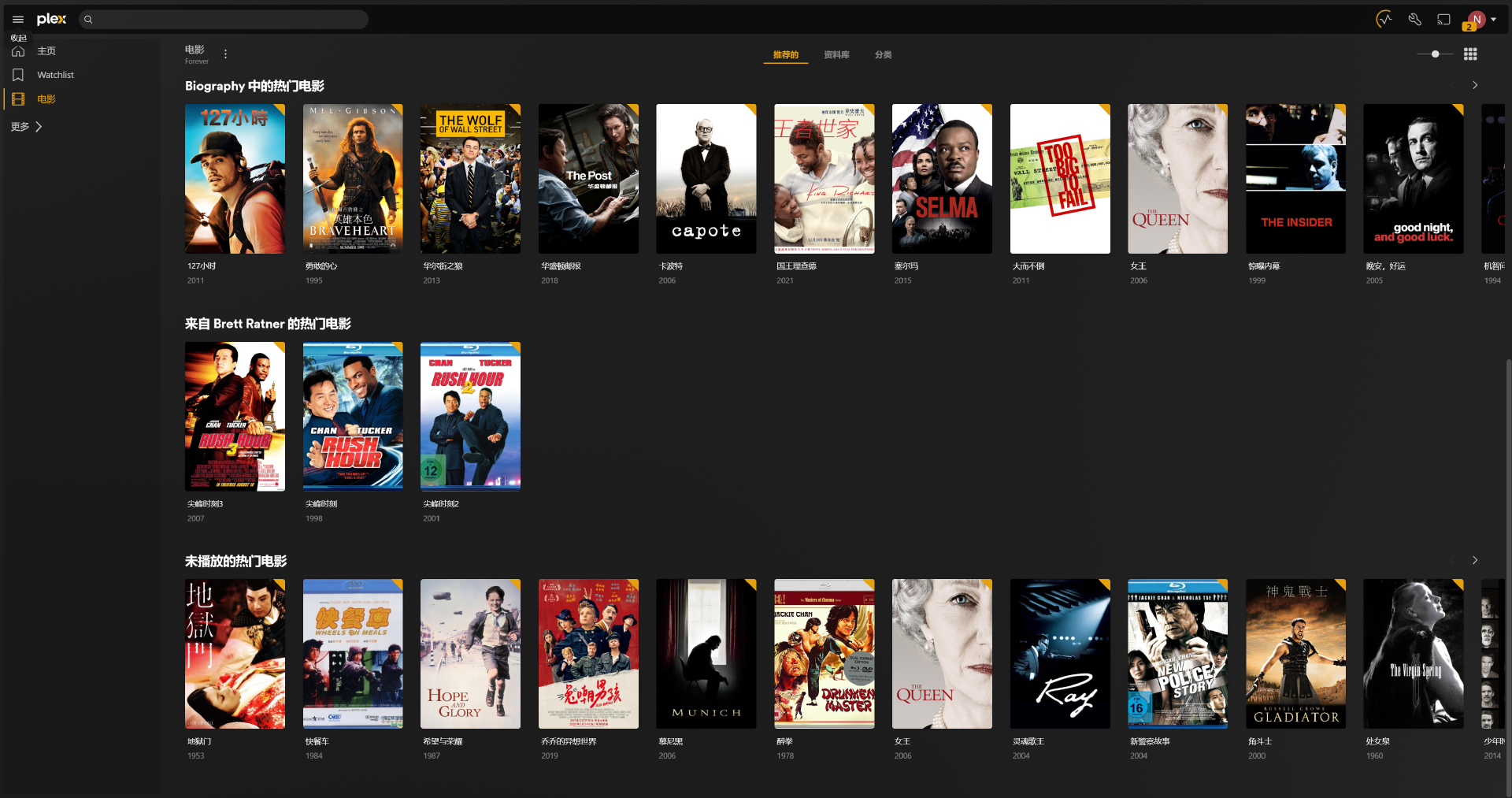1512x798 pixels.
Task: Adjust the poster size slider
Action: coord(1435,54)
